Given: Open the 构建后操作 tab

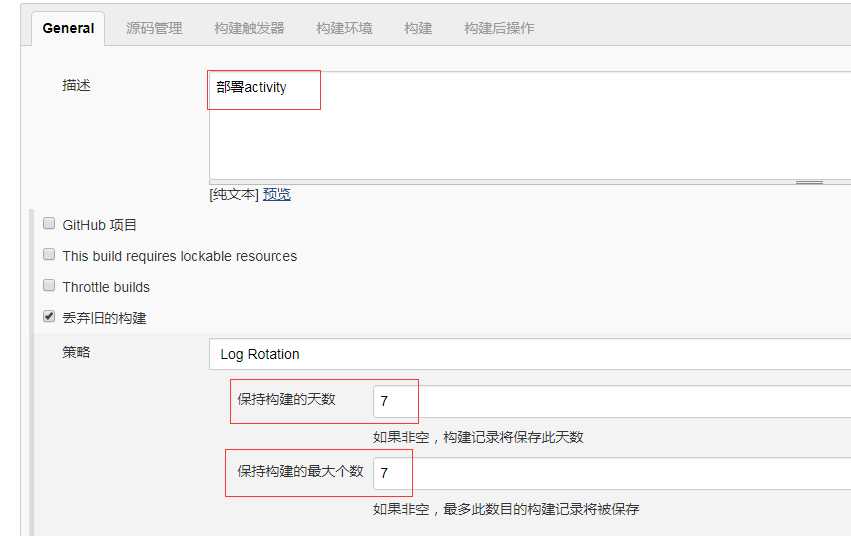Looking at the screenshot, I should pyautogui.click(x=499, y=28).
